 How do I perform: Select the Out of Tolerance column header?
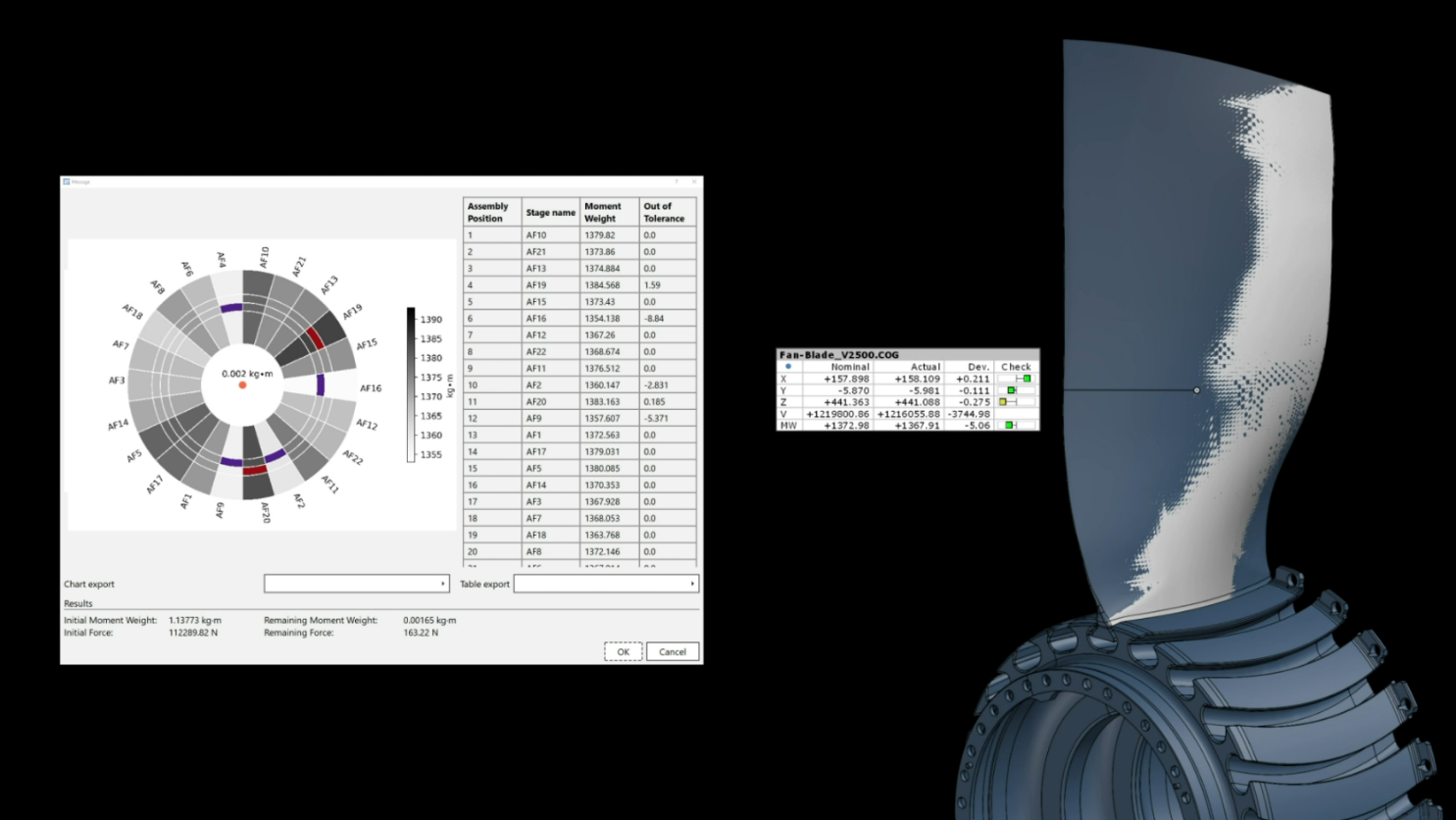point(667,212)
